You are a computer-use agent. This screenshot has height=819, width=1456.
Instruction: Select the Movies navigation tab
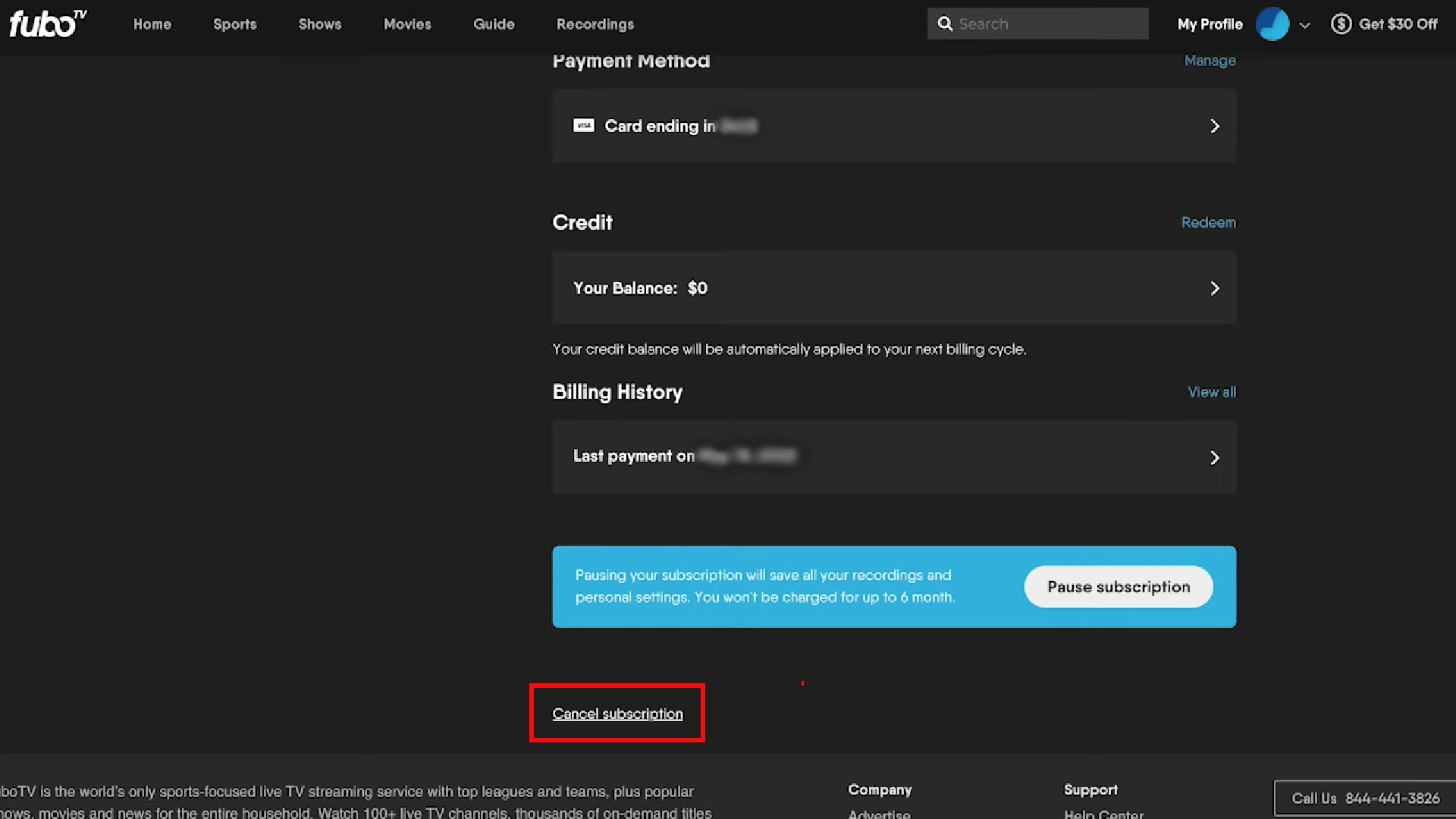pyautogui.click(x=407, y=24)
